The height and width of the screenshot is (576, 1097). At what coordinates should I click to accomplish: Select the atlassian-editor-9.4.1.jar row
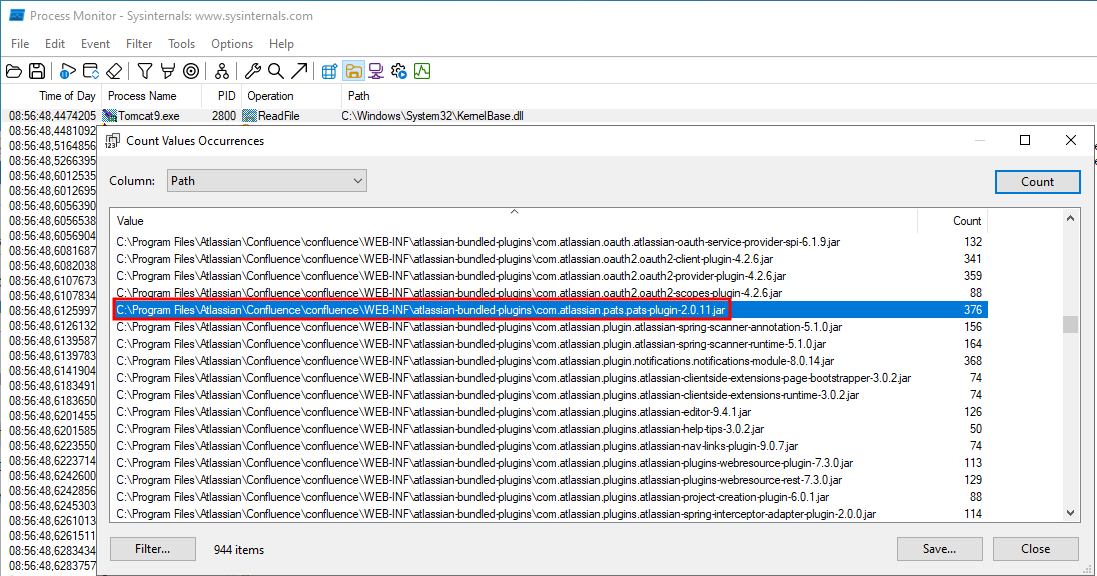[x=549, y=412]
